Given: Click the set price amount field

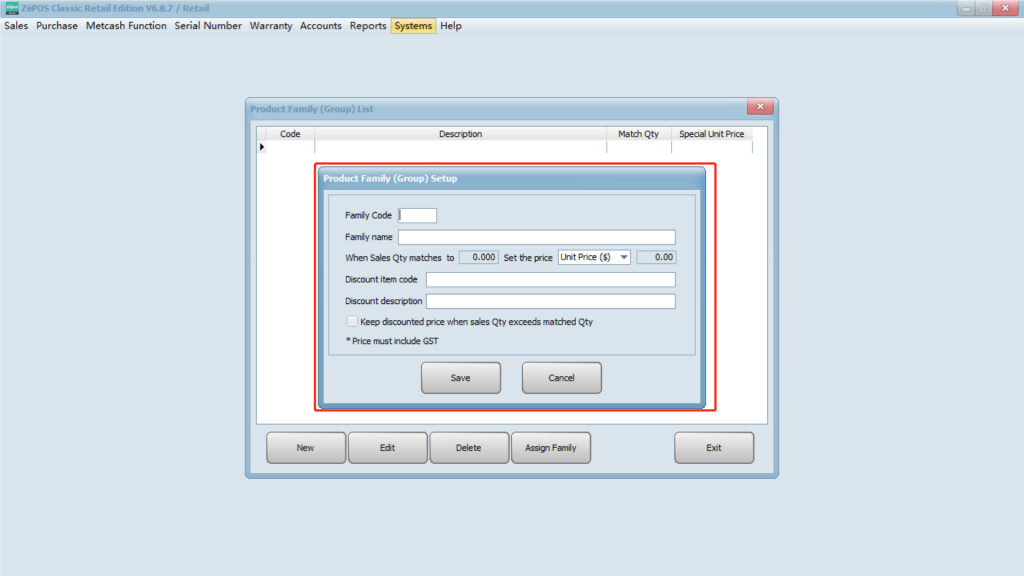Looking at the screenshot, I should 656,257.
